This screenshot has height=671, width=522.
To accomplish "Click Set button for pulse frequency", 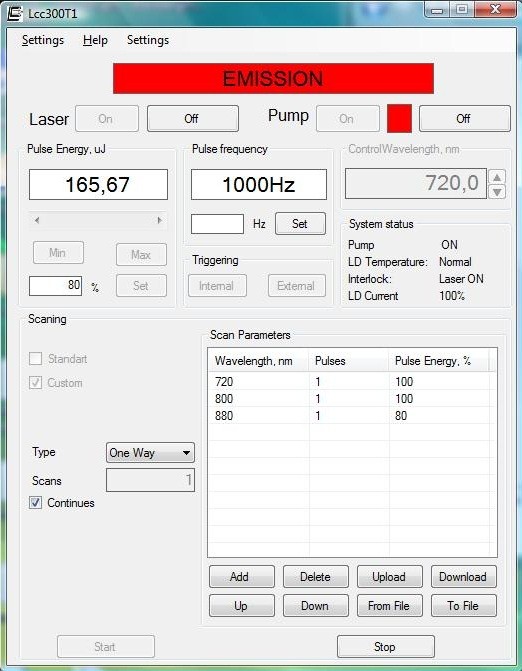I will (300, 223).
